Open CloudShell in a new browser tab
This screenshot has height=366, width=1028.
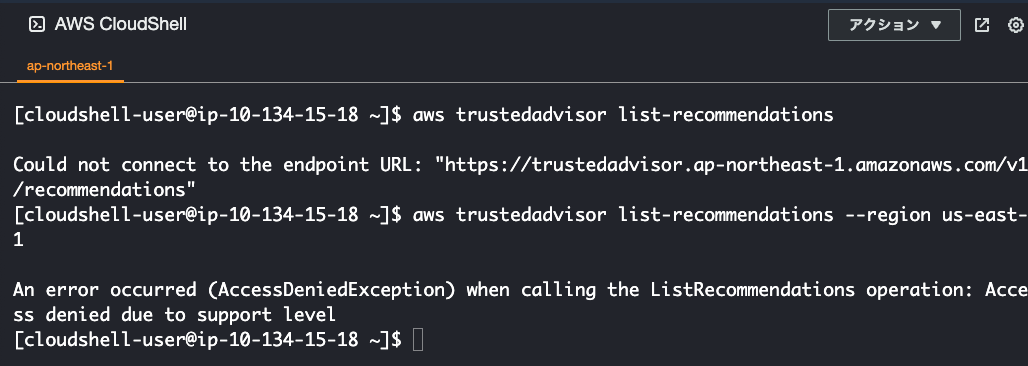(981, 25)
